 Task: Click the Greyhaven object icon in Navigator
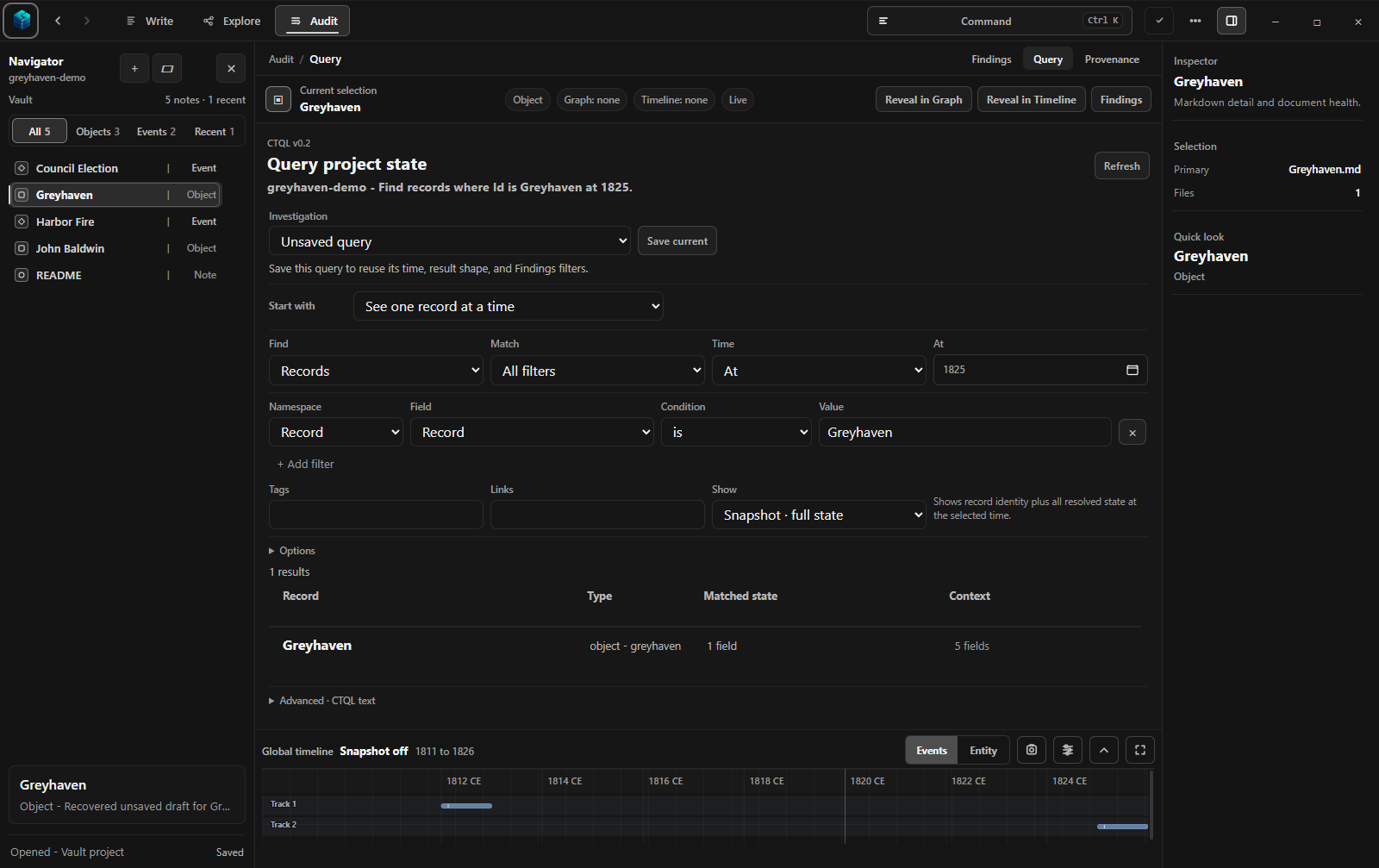[x=22, y=195]
